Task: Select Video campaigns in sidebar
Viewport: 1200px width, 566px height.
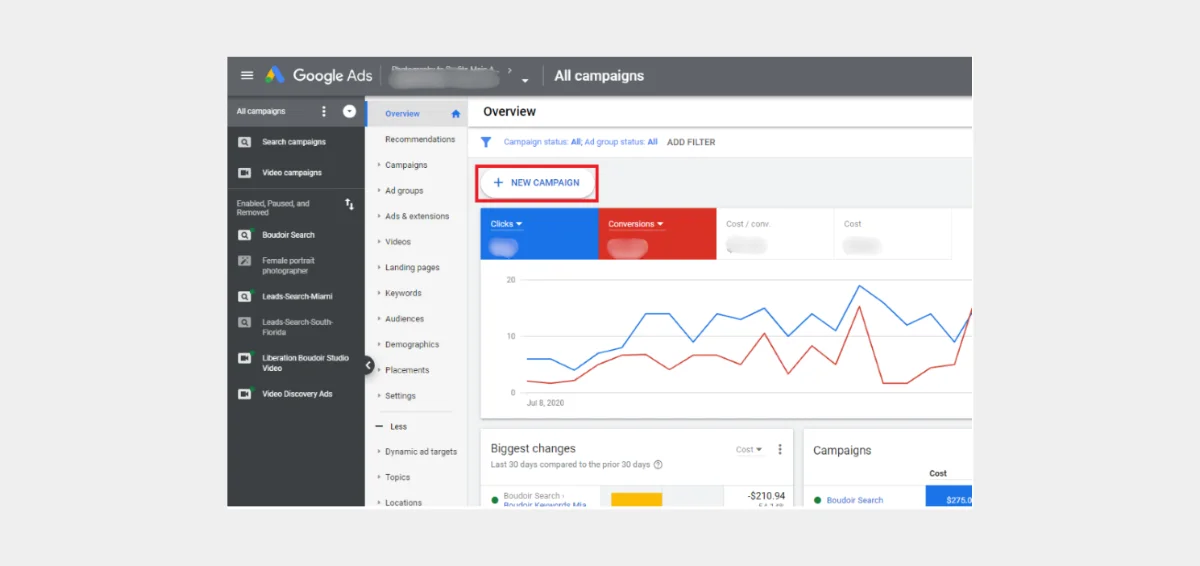Action: [x=292, y=173]
